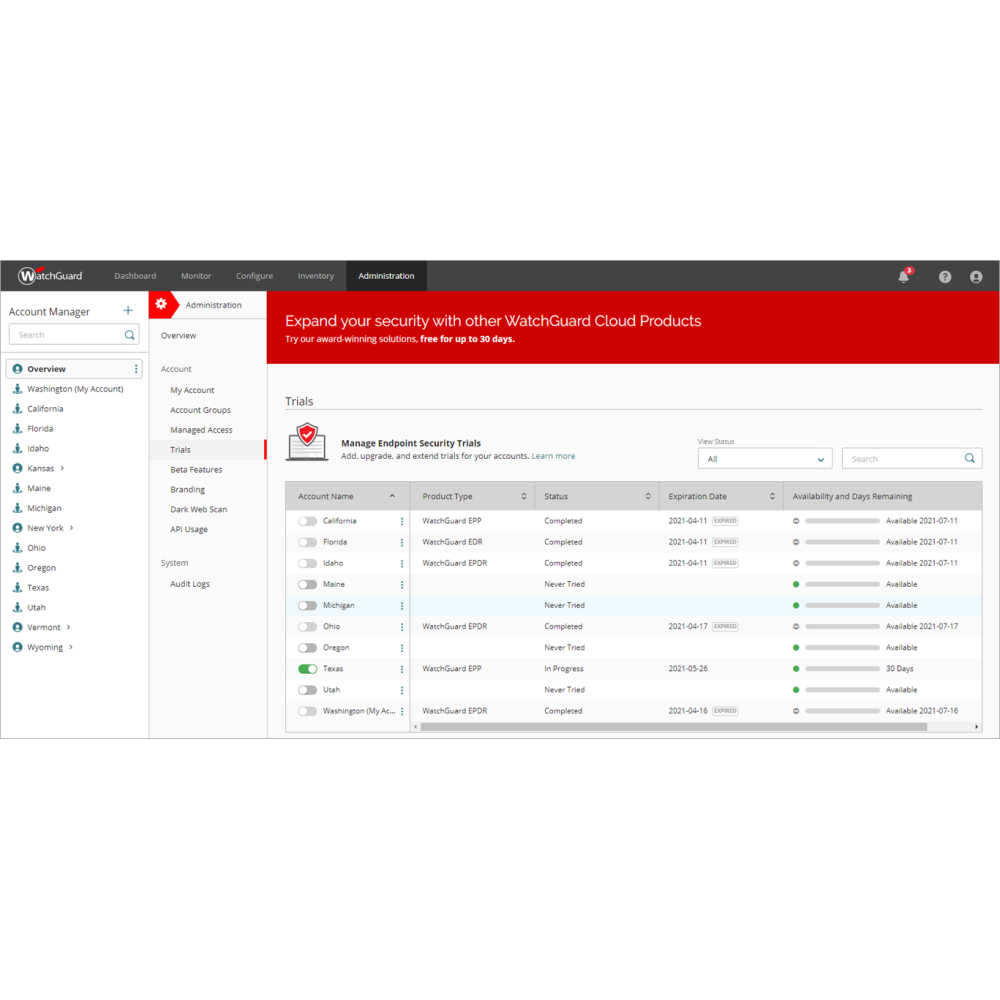This screenshot has width=1000, height=1000.
Task: Expand the Wyoming account group
Action: 71,647
